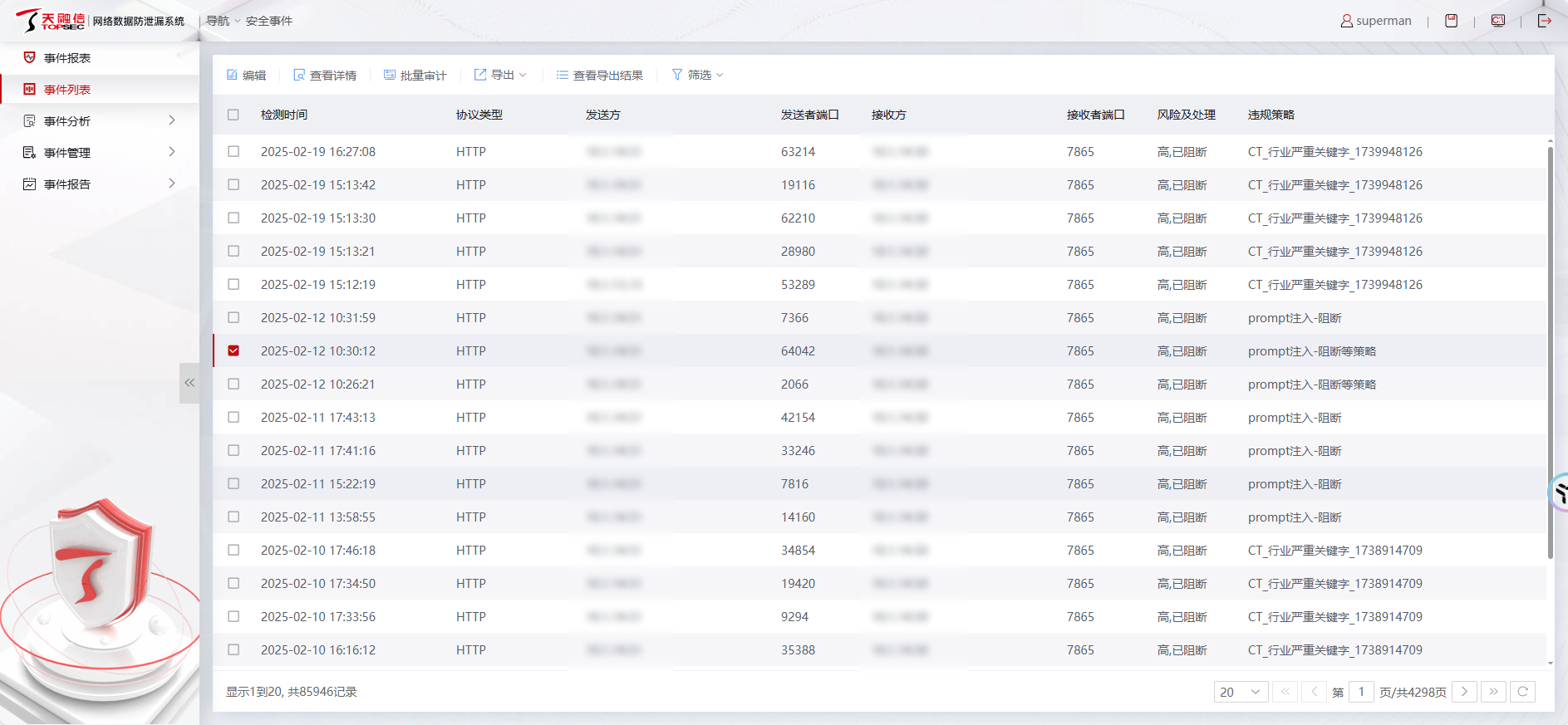Screen dimensions: 1568x725
Task: Click the logout icon in top-right corner
Action: pyautogui.click(x=1544, y=21)
